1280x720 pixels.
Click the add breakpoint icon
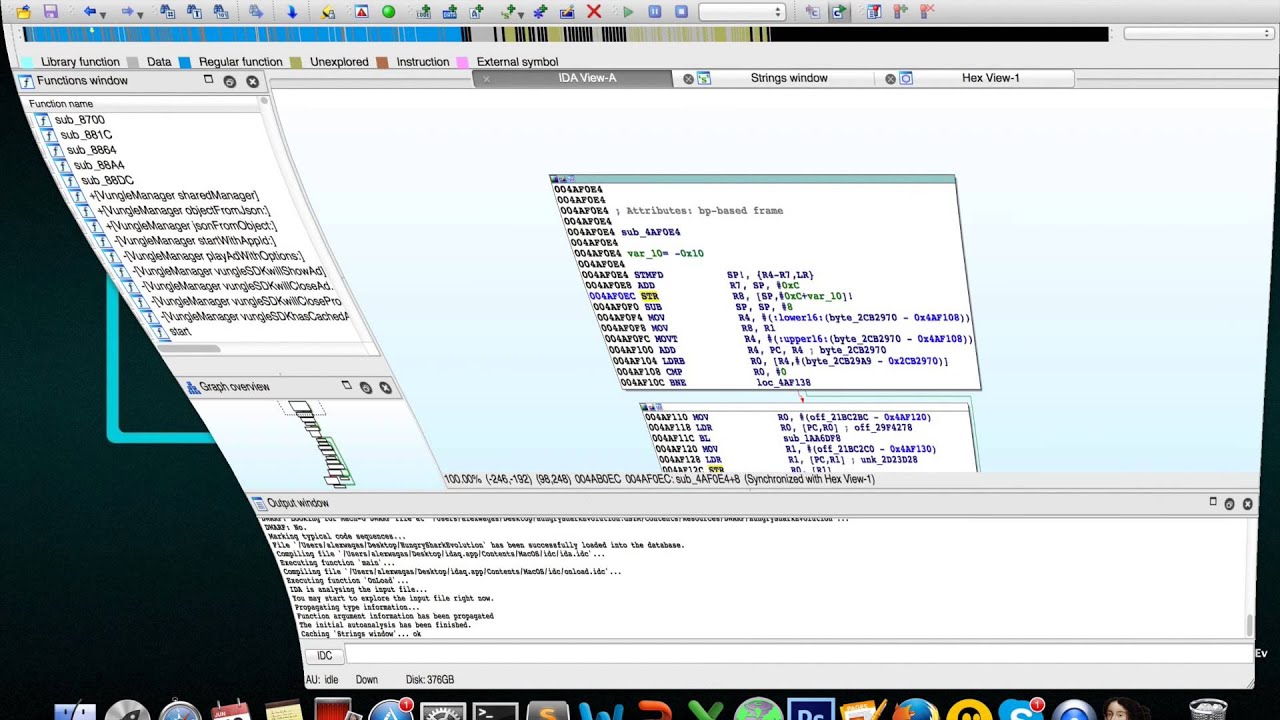tap(900, 12)
